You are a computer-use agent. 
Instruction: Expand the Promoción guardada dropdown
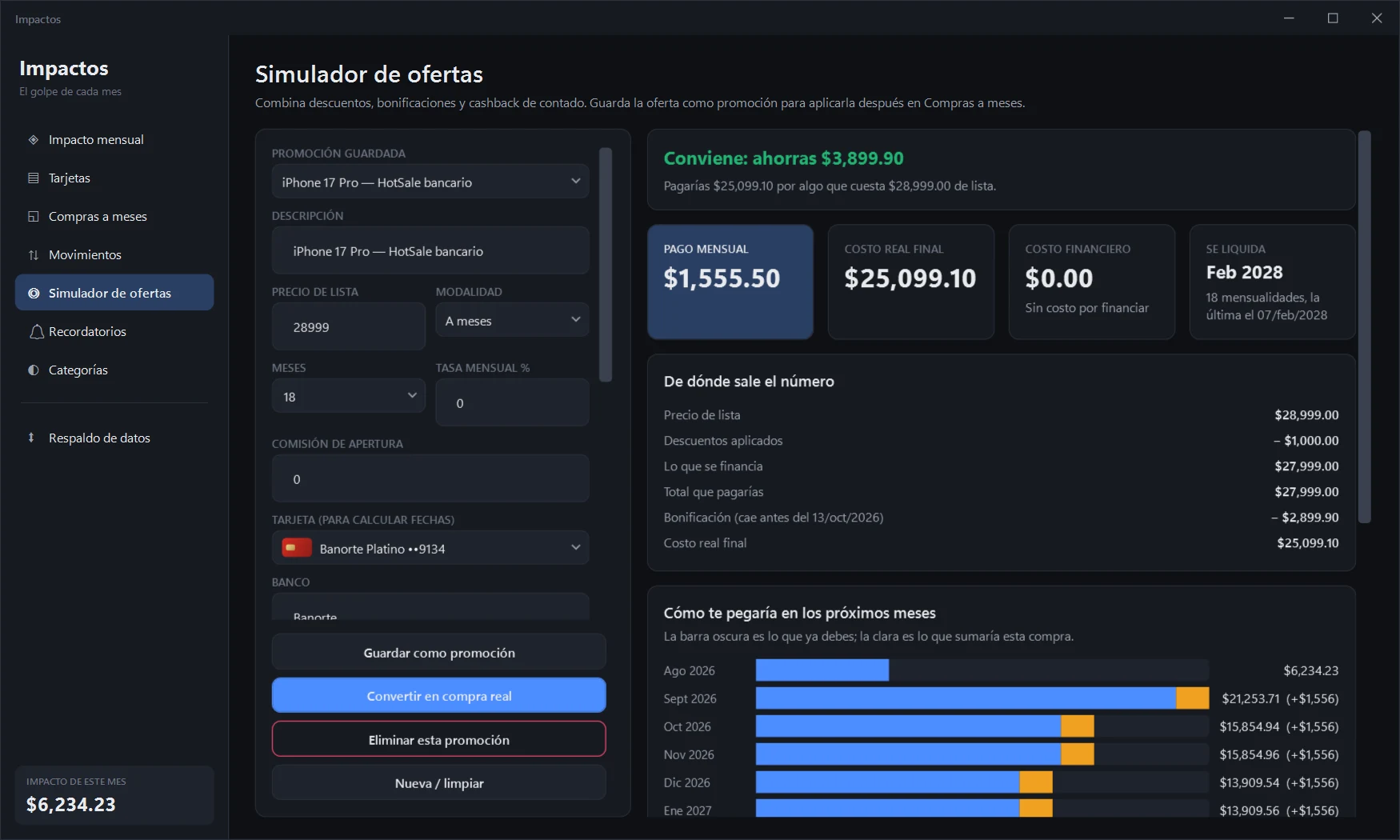coord(430,182)
